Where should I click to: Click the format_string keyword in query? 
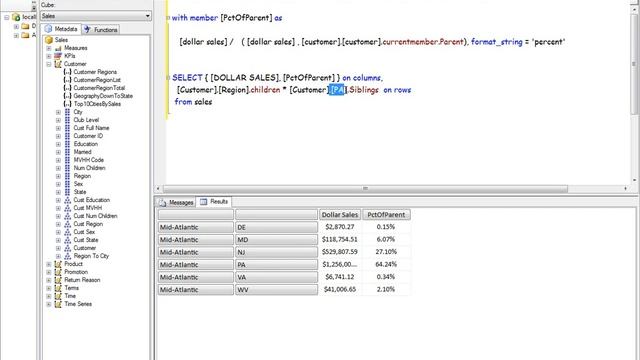click(496, 42)
